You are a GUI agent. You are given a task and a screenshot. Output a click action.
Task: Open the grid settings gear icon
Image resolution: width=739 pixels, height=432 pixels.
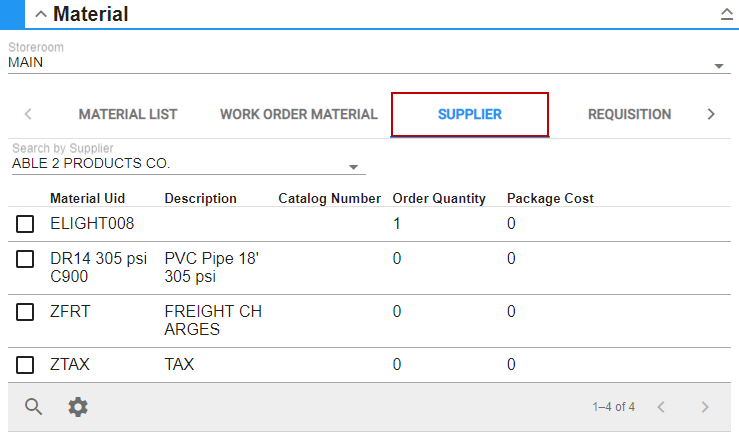click(78, 406)
